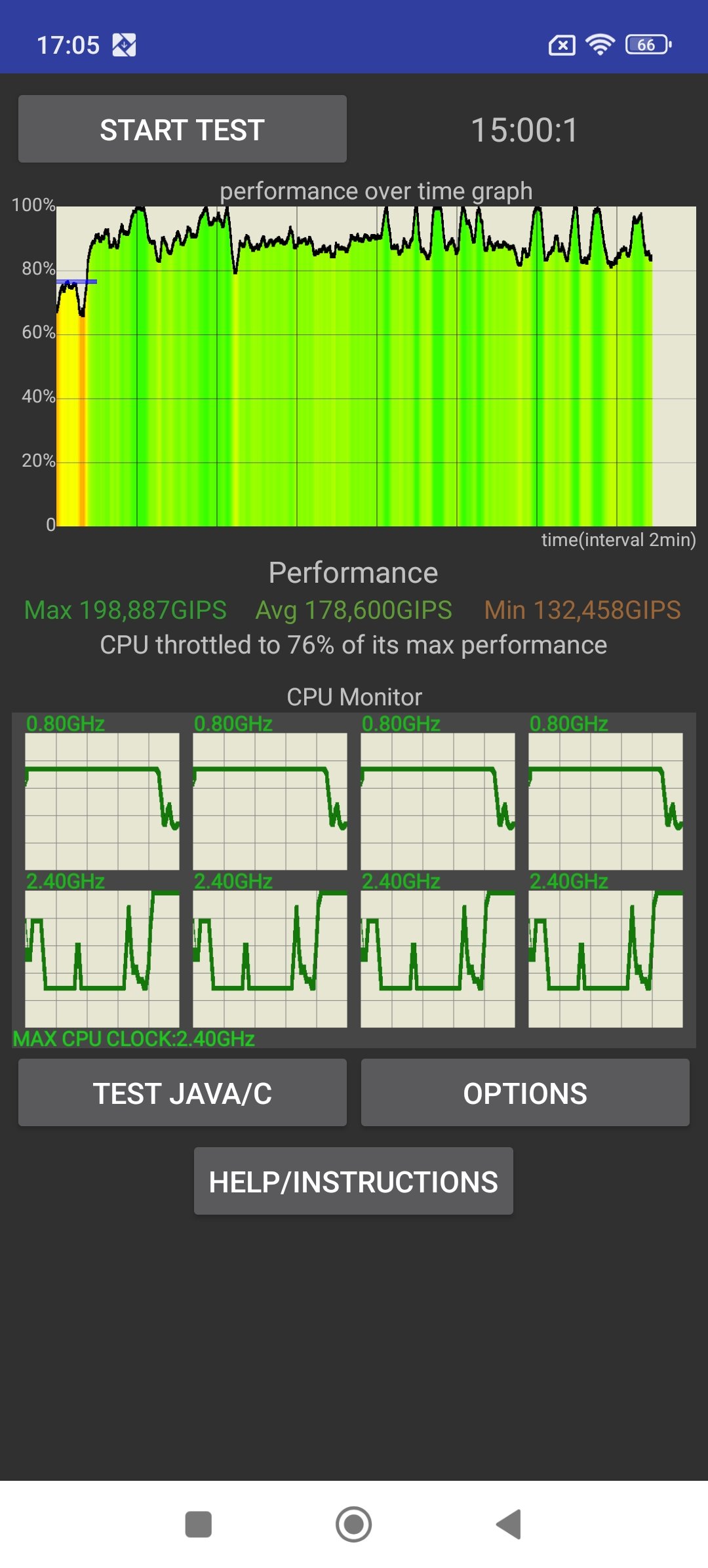Select the last 0.80GHz core chart
The width and height of the screenshot is (708, 1568).
(605, 801)
